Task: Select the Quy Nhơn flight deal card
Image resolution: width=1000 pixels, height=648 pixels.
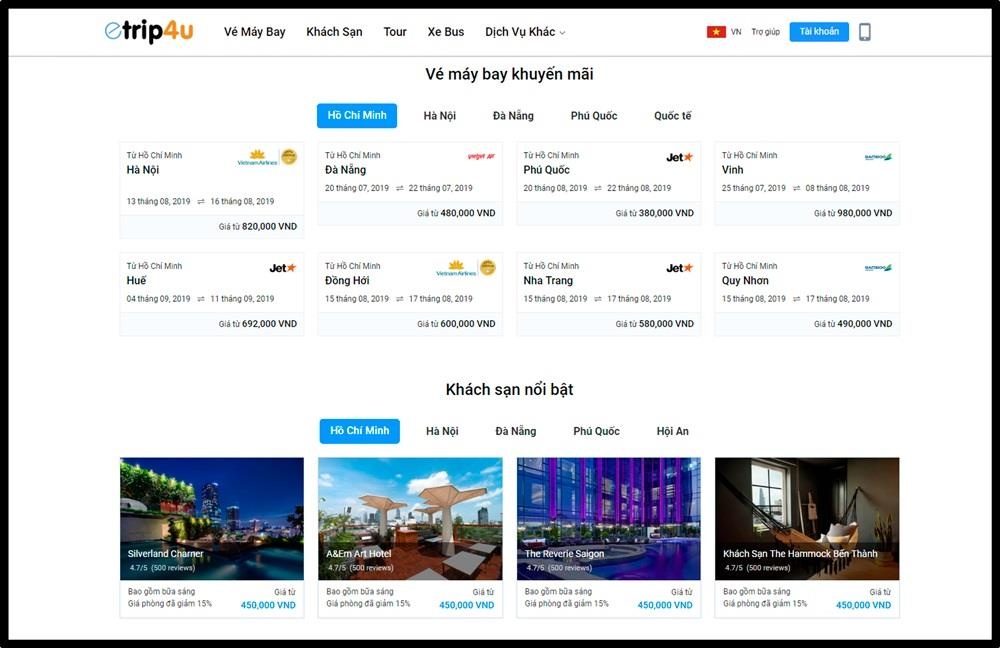Action: click(806, 293)
